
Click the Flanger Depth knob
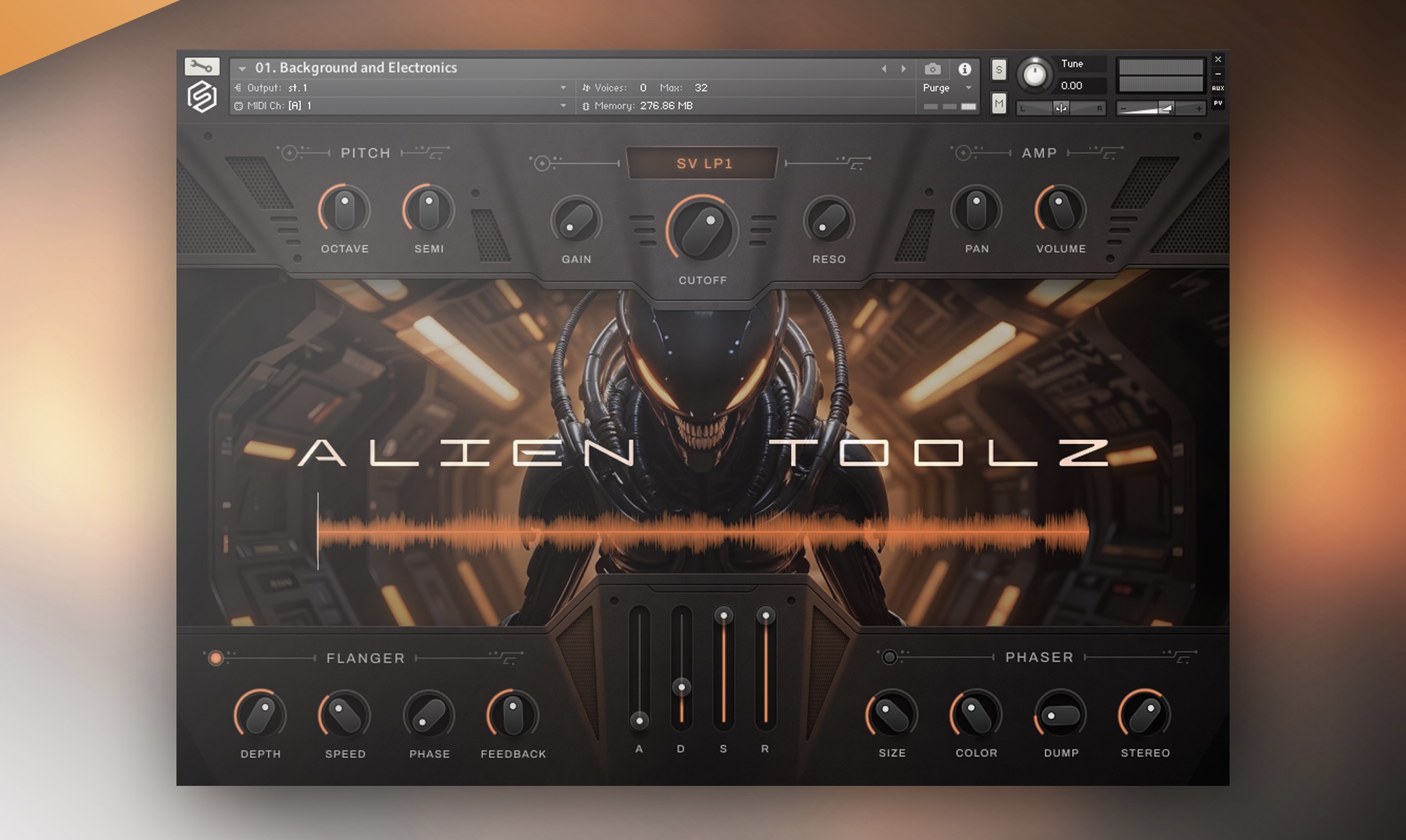click(x=260, y=716)
